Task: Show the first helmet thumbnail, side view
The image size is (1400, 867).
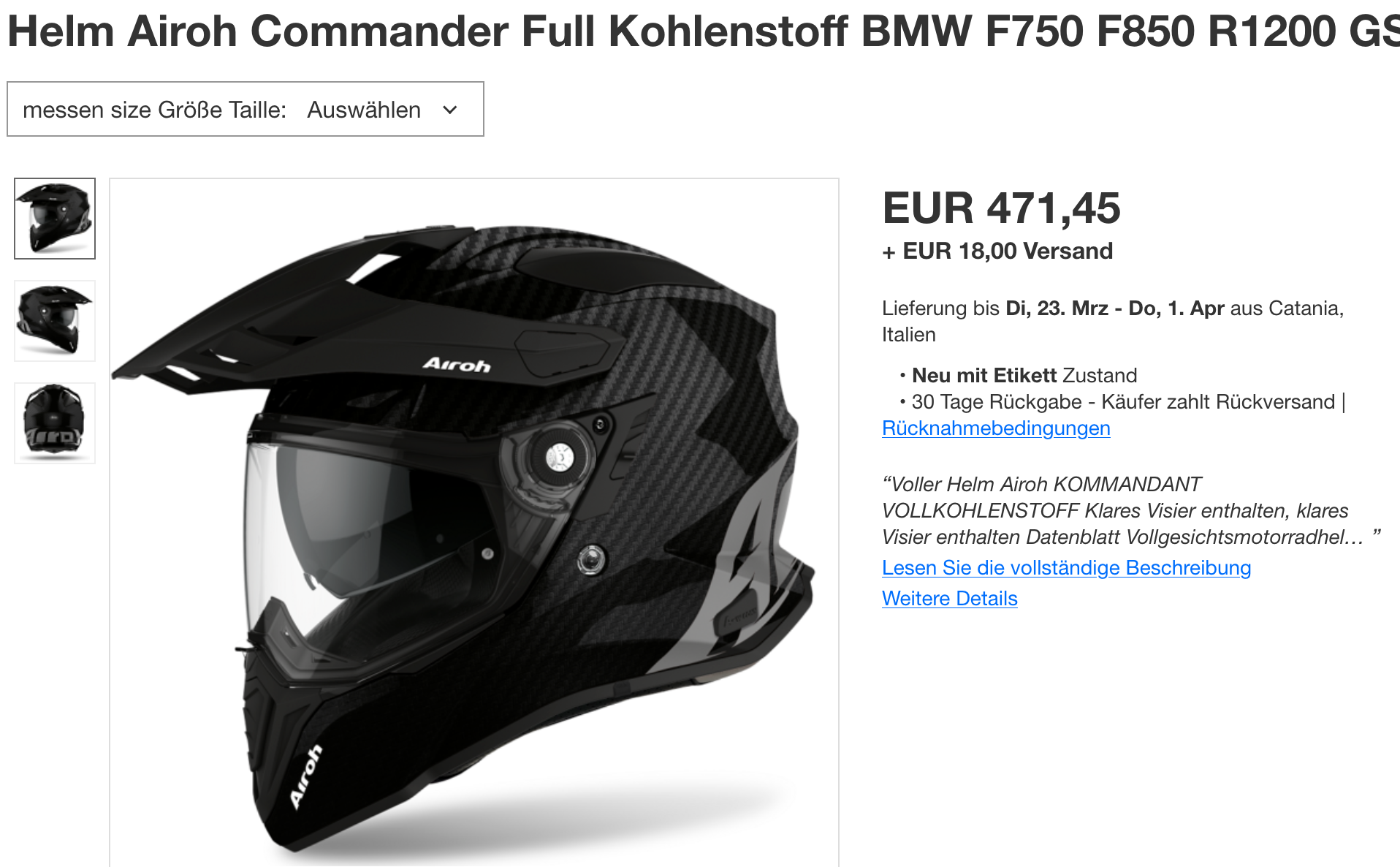Action: click(x=55, y=219)
